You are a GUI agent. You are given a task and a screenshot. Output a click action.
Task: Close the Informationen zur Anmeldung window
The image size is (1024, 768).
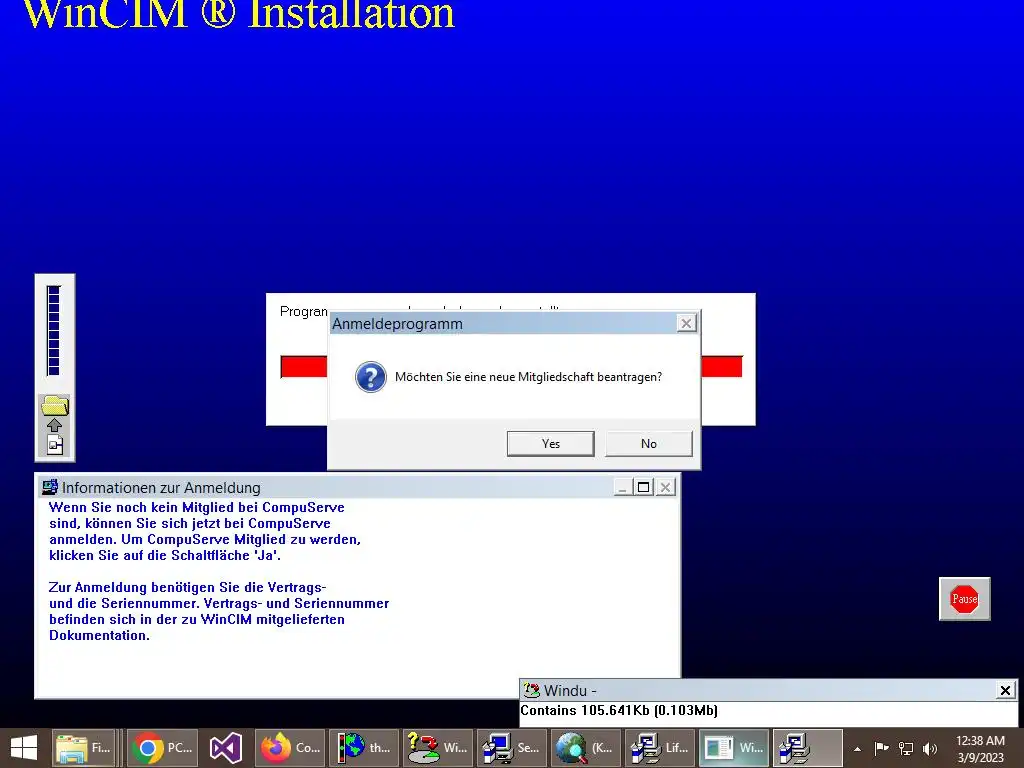click(x=665, y=487)
